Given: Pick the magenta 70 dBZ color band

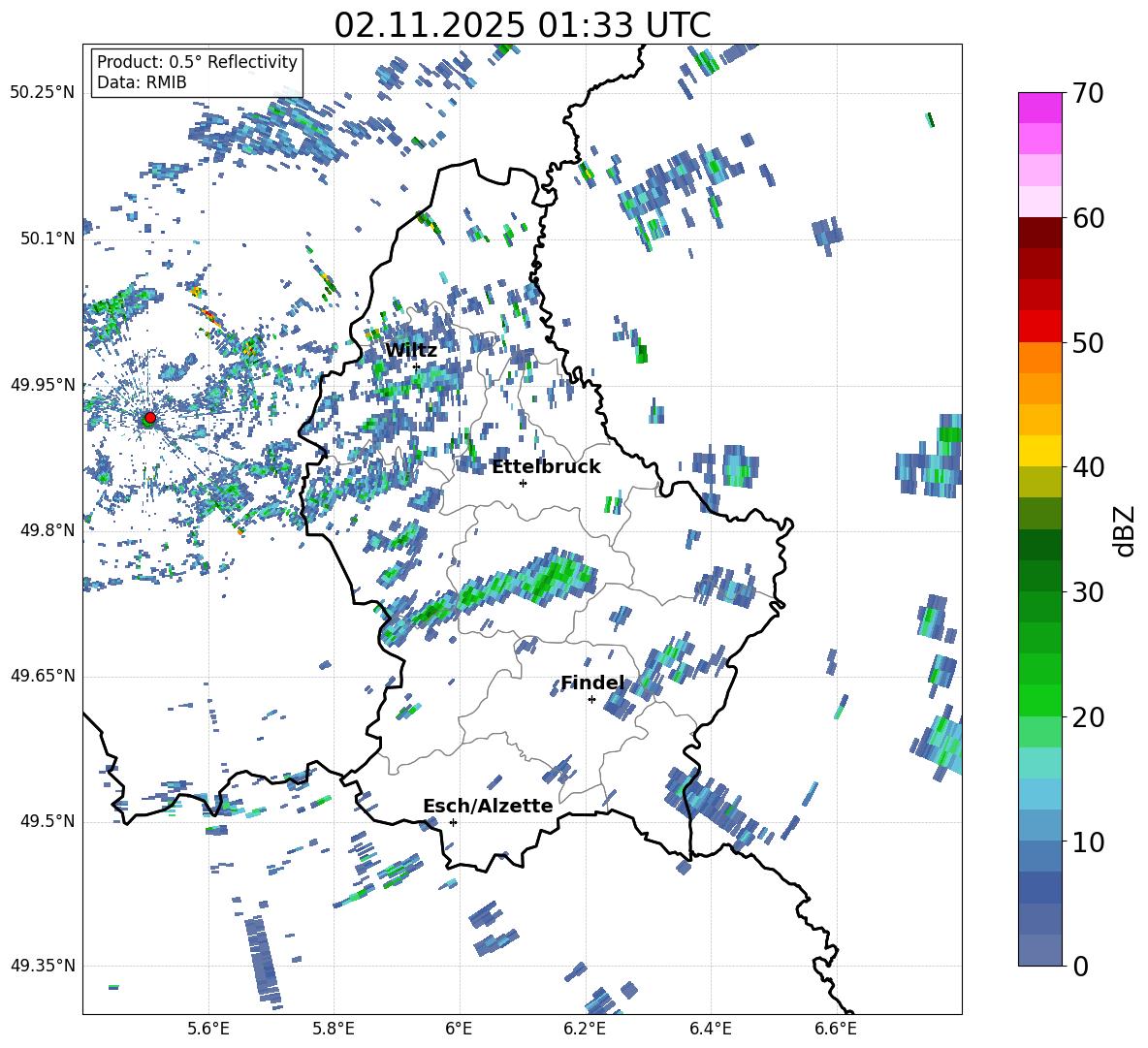Looking at the screenshot, I should coord(1039,108).
